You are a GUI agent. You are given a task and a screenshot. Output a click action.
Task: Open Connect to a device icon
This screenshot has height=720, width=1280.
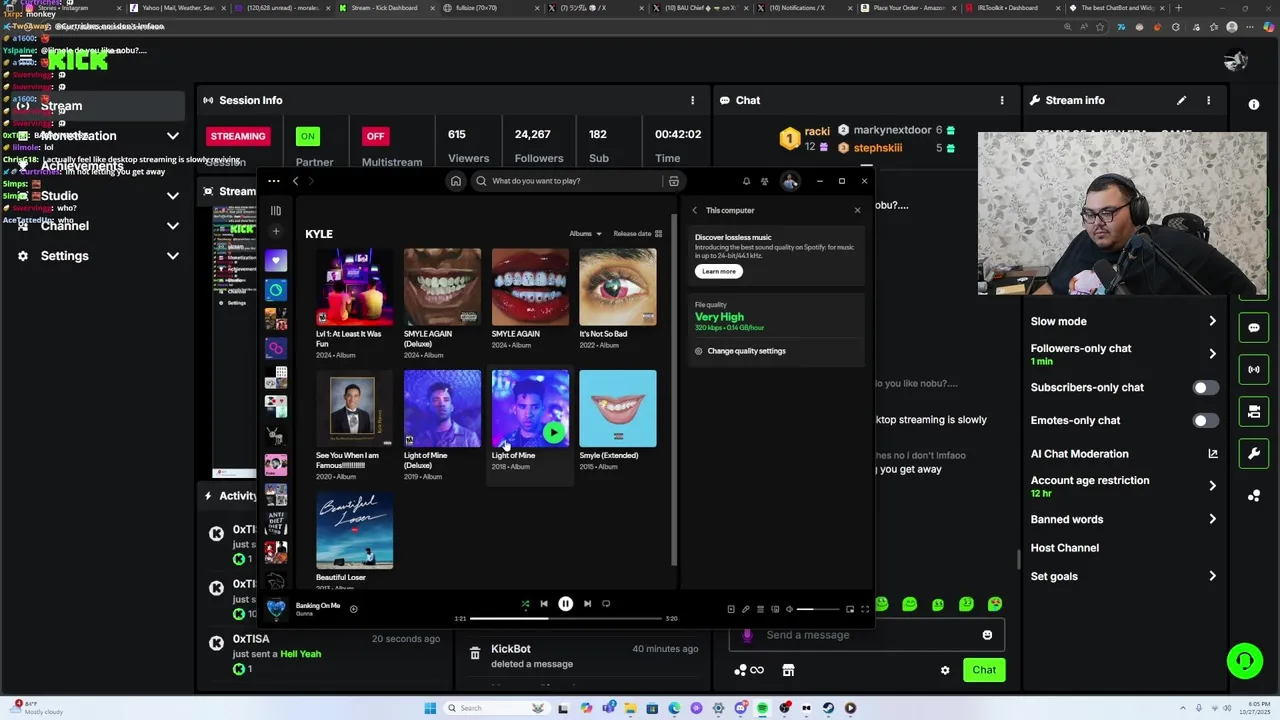[x=775, y=609]
